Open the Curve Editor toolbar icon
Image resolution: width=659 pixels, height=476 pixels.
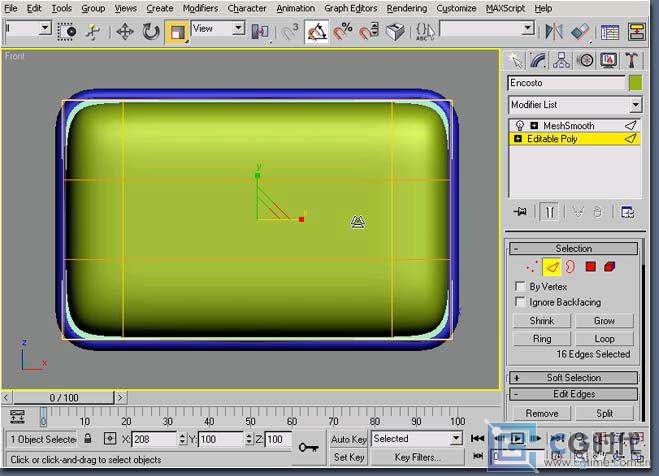point(637,32)
